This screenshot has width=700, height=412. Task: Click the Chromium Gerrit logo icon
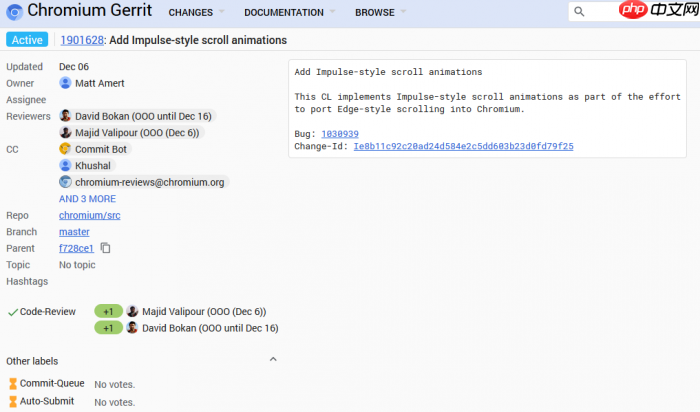click(x=13, y=12)
